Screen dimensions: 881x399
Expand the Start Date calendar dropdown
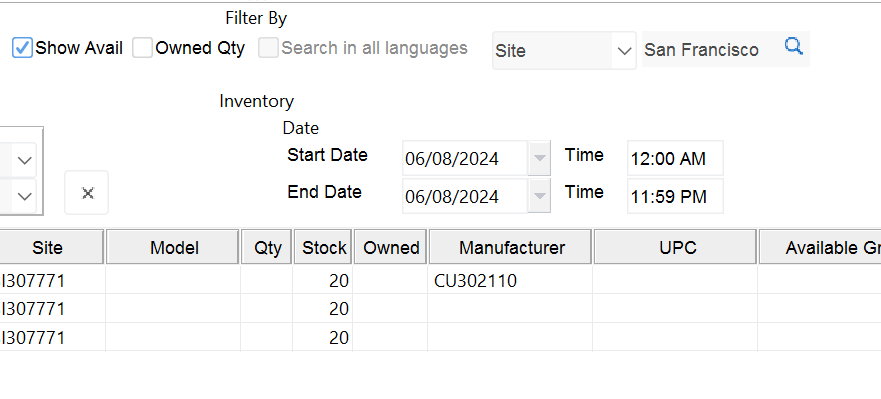coord(539,158)
